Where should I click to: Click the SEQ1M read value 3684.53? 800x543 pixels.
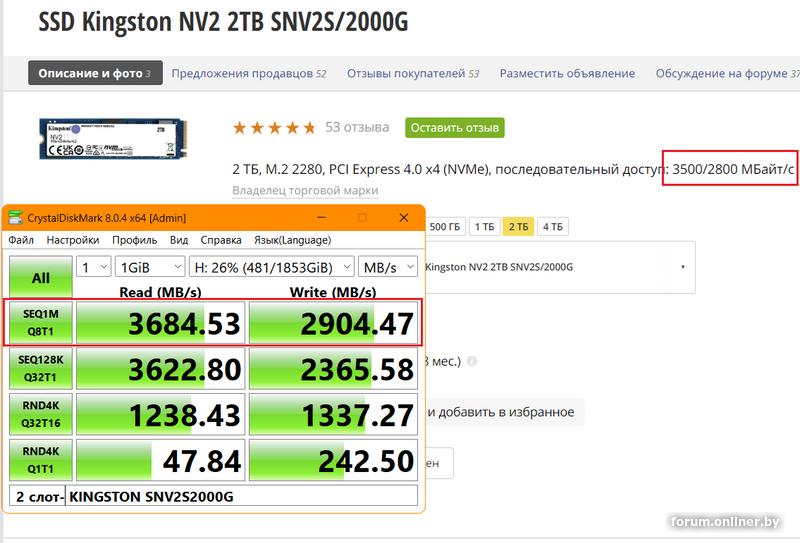point(161,323)
